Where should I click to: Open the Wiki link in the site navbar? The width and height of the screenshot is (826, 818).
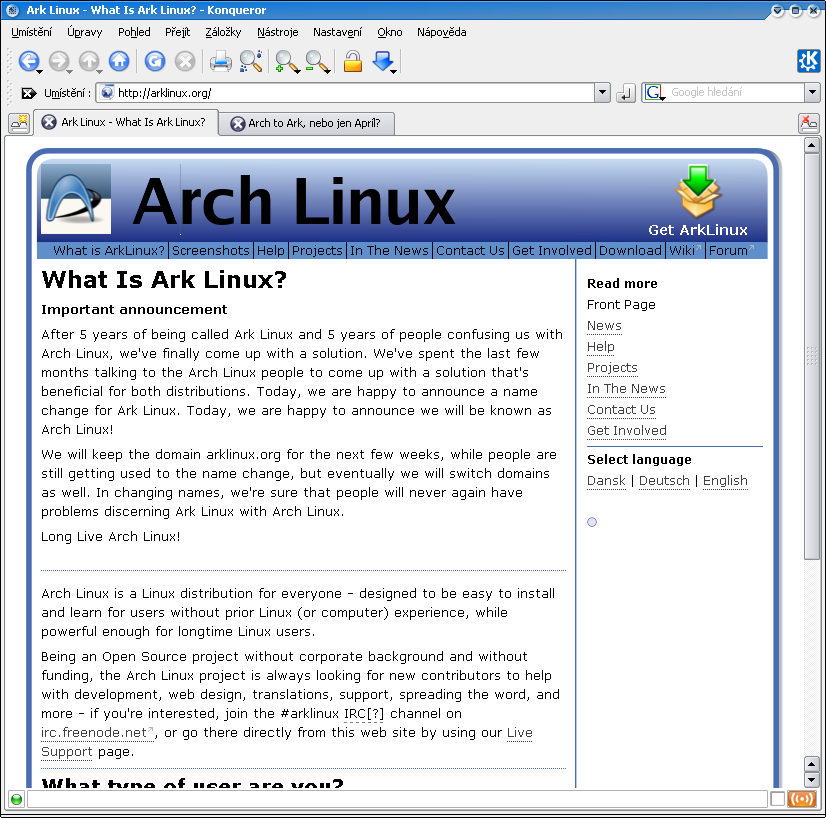coord(684,251)
